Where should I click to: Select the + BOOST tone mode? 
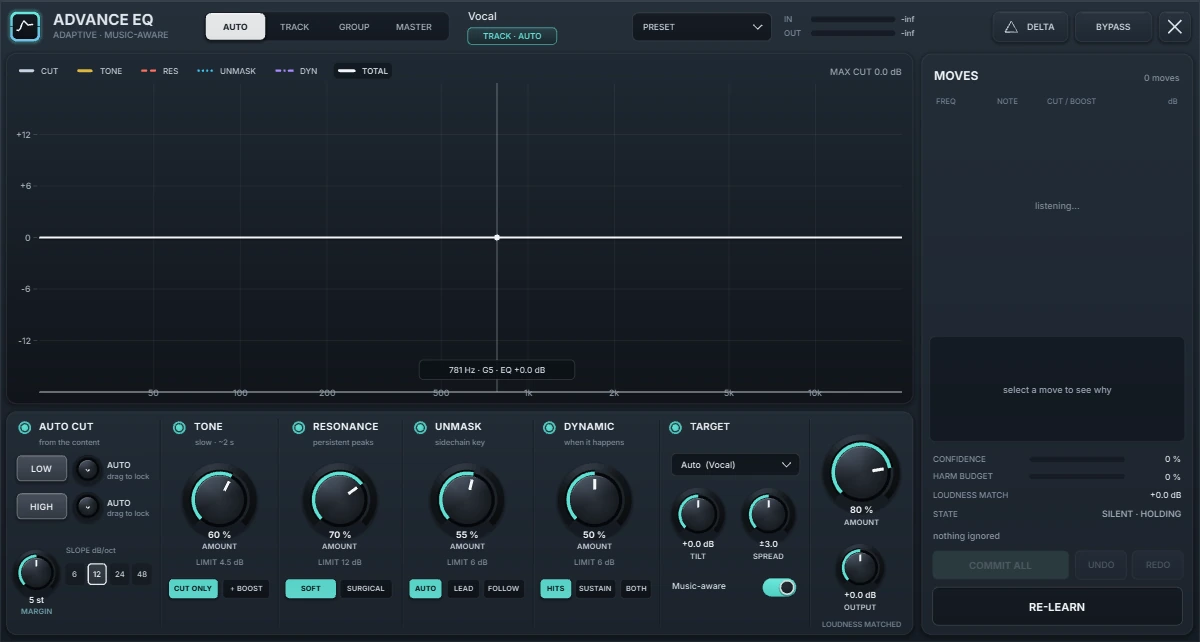[x=245, y=588]
